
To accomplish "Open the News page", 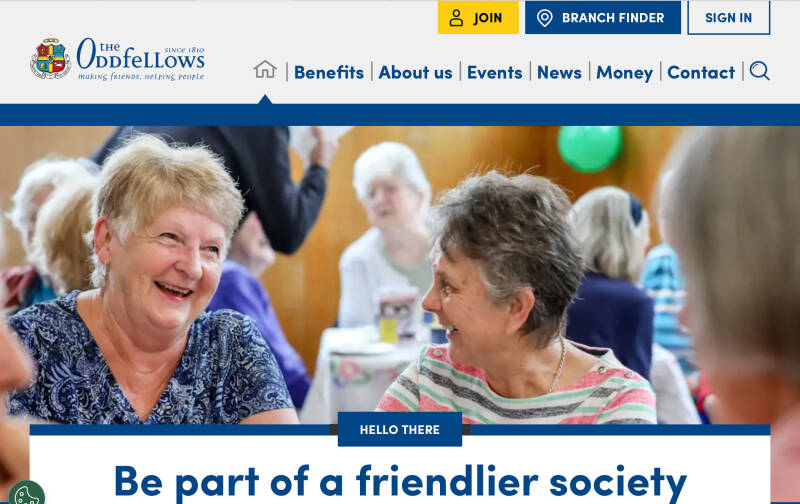I will click(x=559, y=72).
